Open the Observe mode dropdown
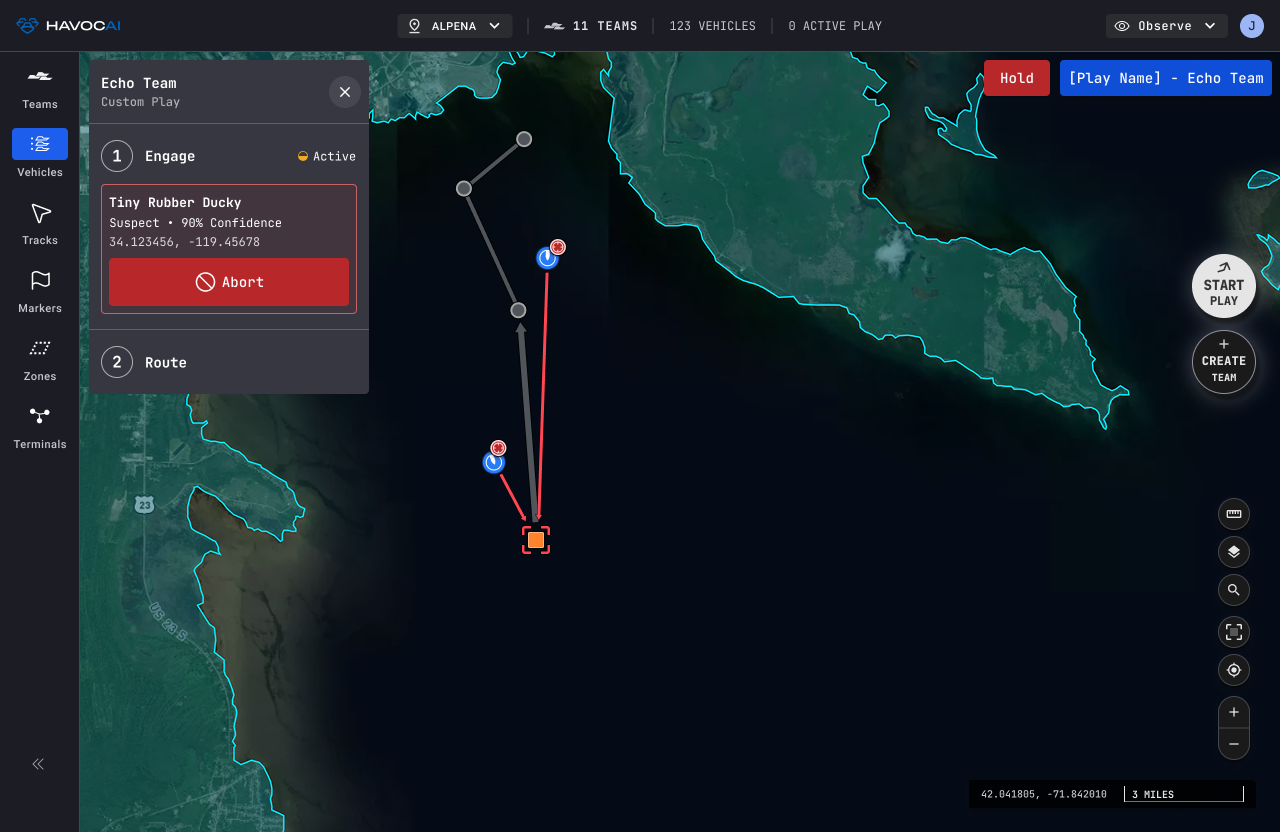The image size is (1280, 832). pyautogui.click(x=1166, y=26)
